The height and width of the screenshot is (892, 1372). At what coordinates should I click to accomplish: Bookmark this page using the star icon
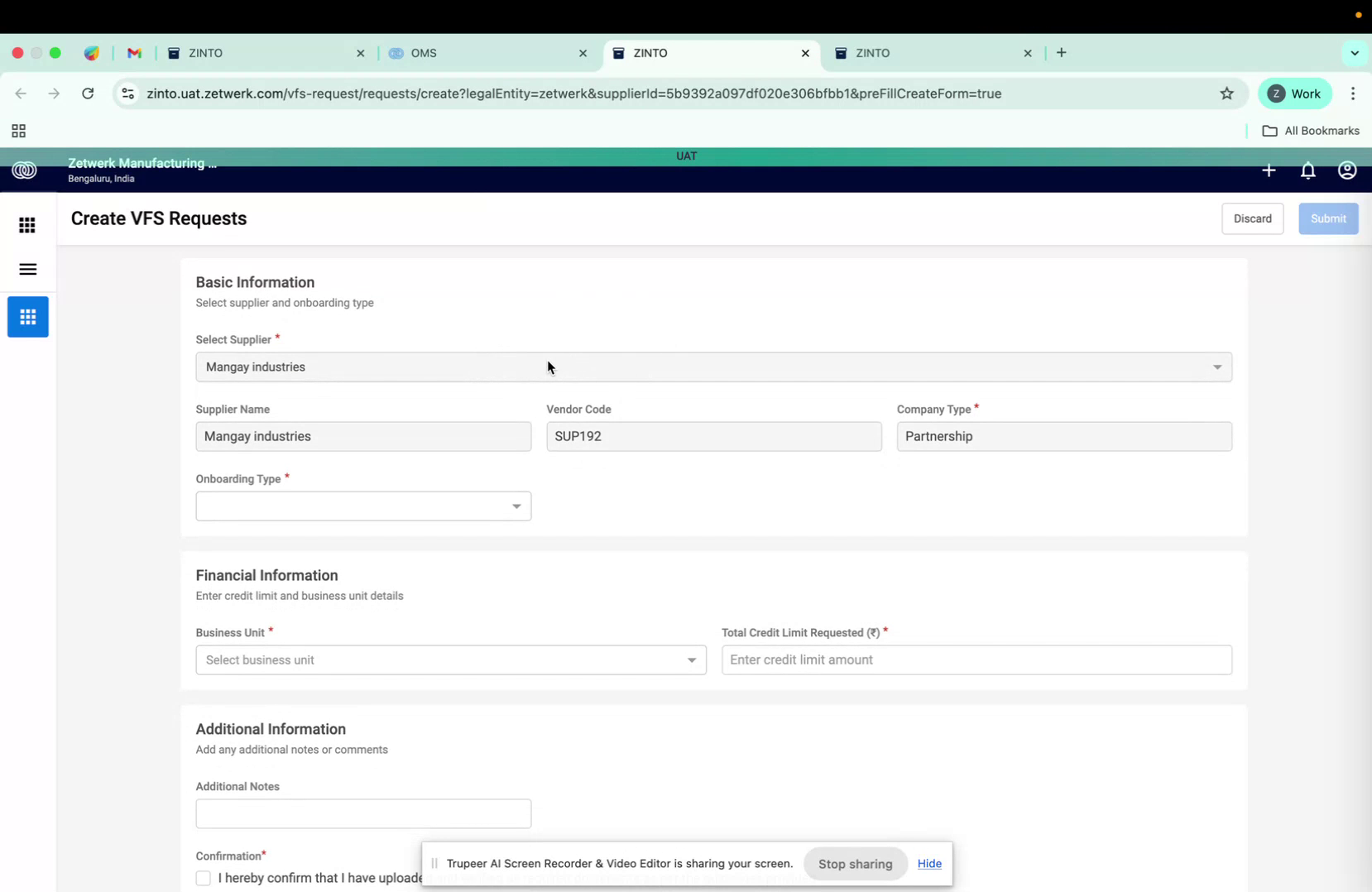click(x=1227, y=94)
